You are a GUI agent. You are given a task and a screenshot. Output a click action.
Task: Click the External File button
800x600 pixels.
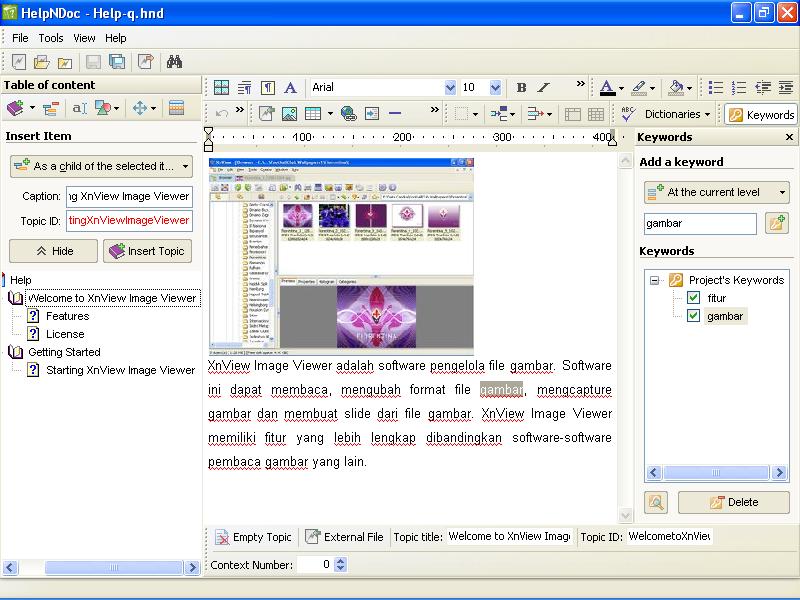point(344,537)
